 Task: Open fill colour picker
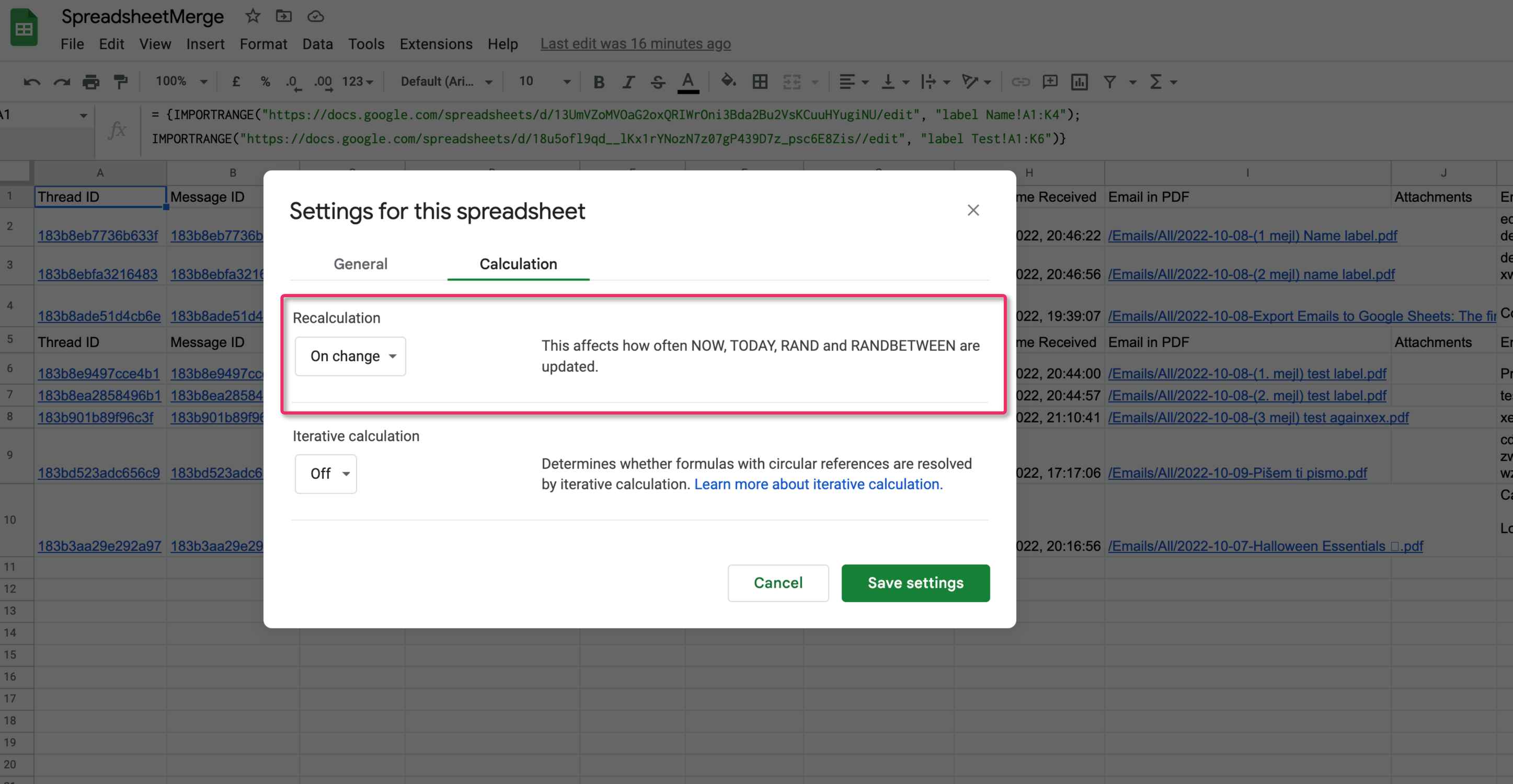[x=728, y=80]
